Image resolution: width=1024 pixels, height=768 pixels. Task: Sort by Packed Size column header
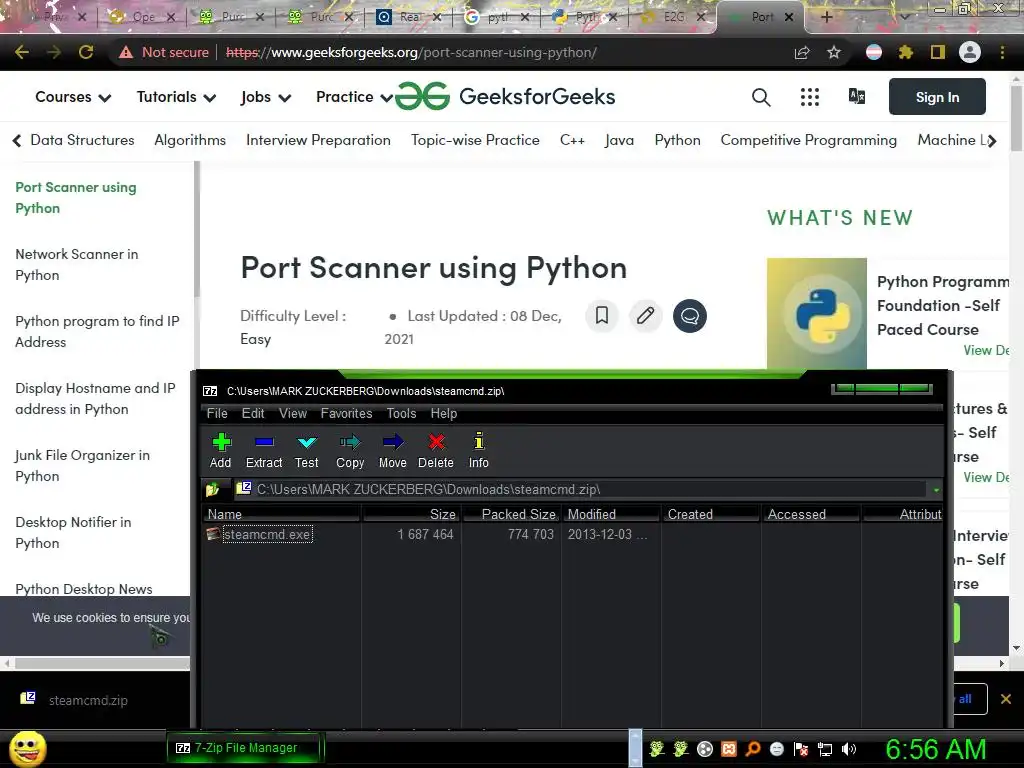511,514
